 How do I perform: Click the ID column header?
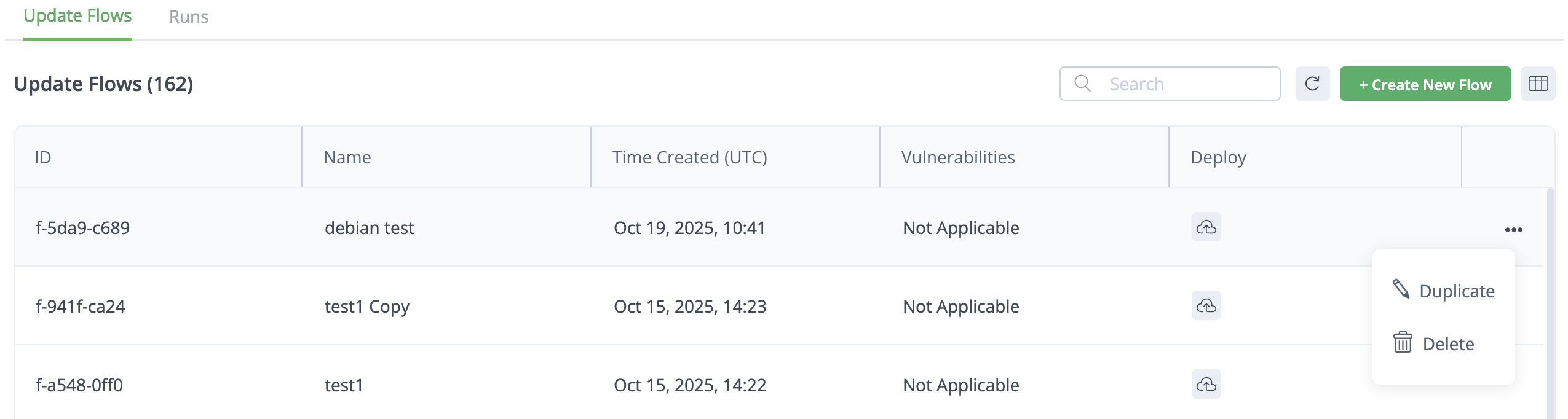[x=43, y=158]
